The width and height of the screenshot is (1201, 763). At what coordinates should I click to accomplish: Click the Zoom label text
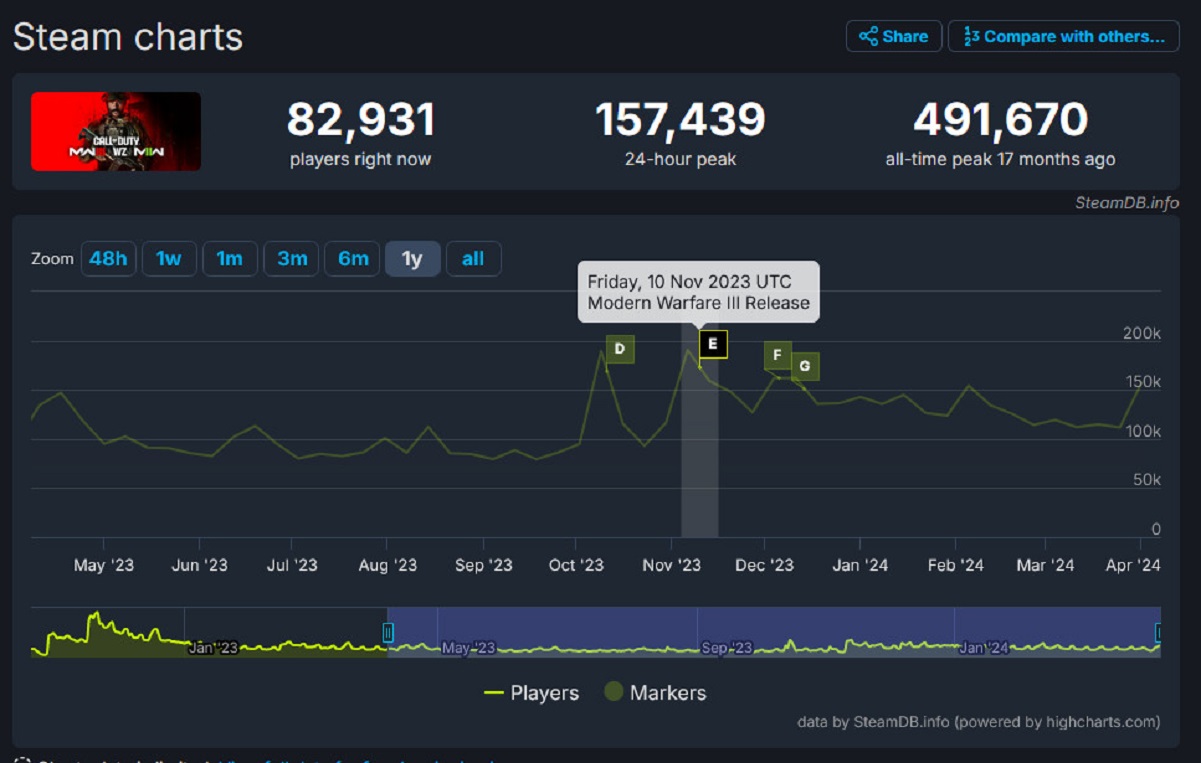(53, 259)
